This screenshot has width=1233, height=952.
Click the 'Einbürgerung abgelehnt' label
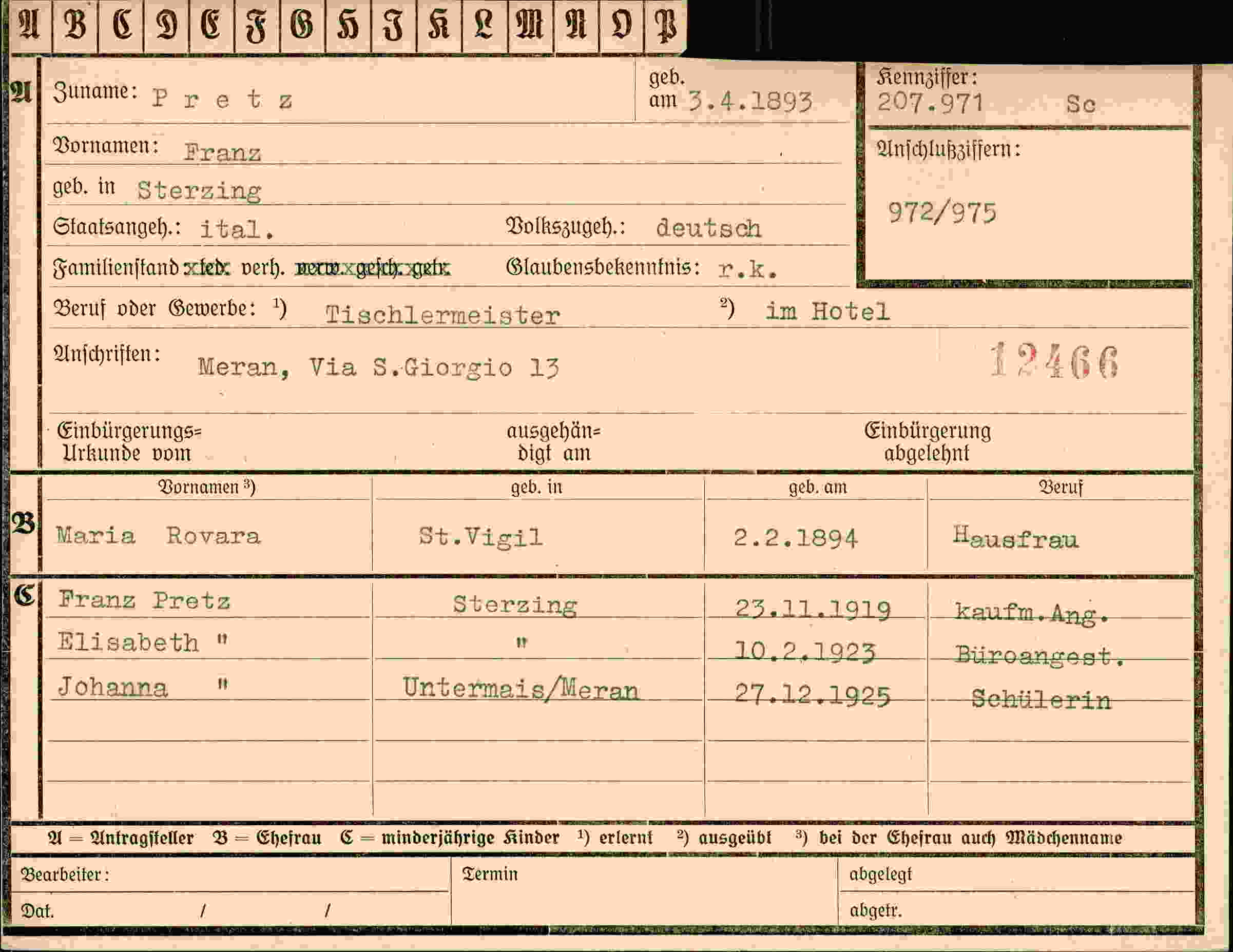point(927,442)
